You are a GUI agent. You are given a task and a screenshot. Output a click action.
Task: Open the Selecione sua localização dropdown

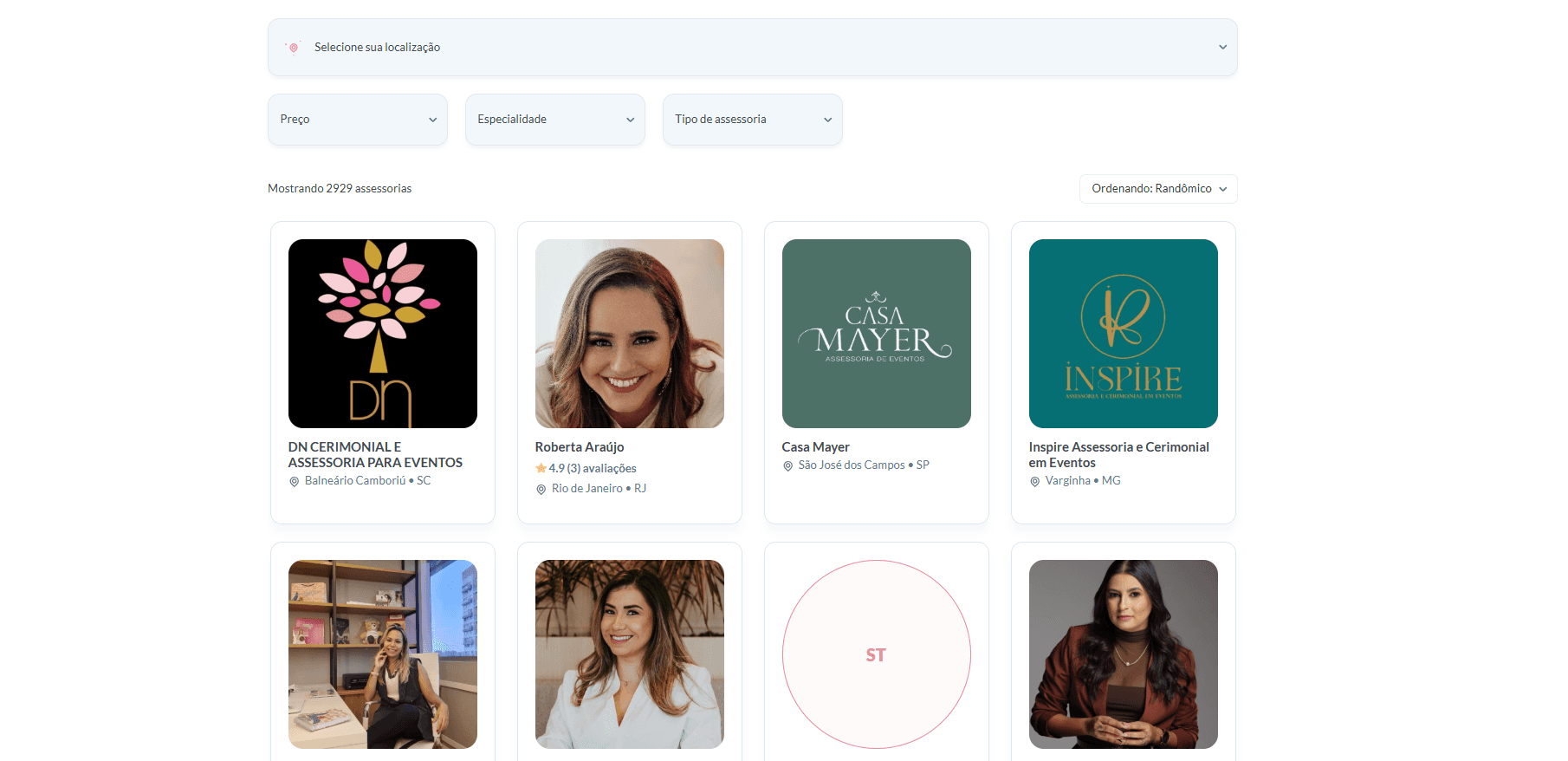752,47
